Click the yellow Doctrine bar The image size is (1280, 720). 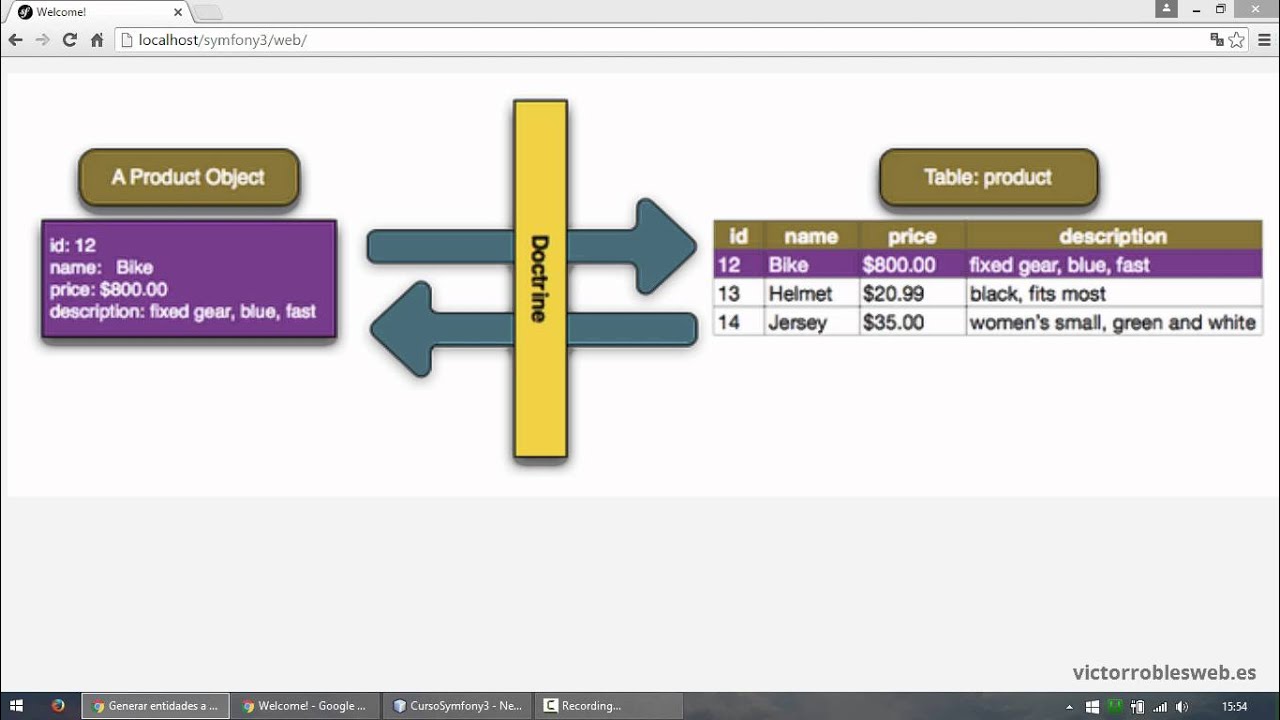click(x=540, y=279)
